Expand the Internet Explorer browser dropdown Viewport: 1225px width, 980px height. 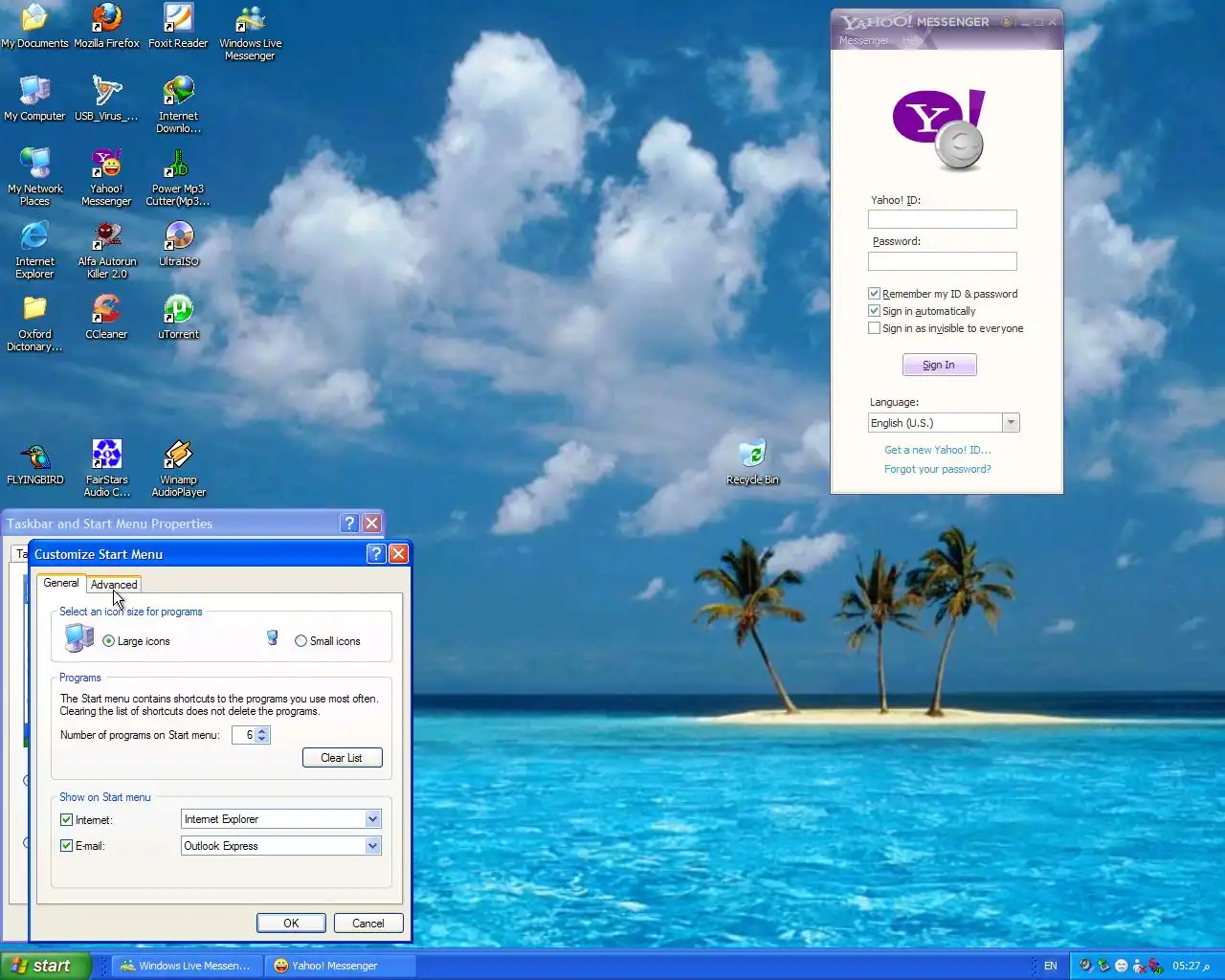tap(373, 819)
